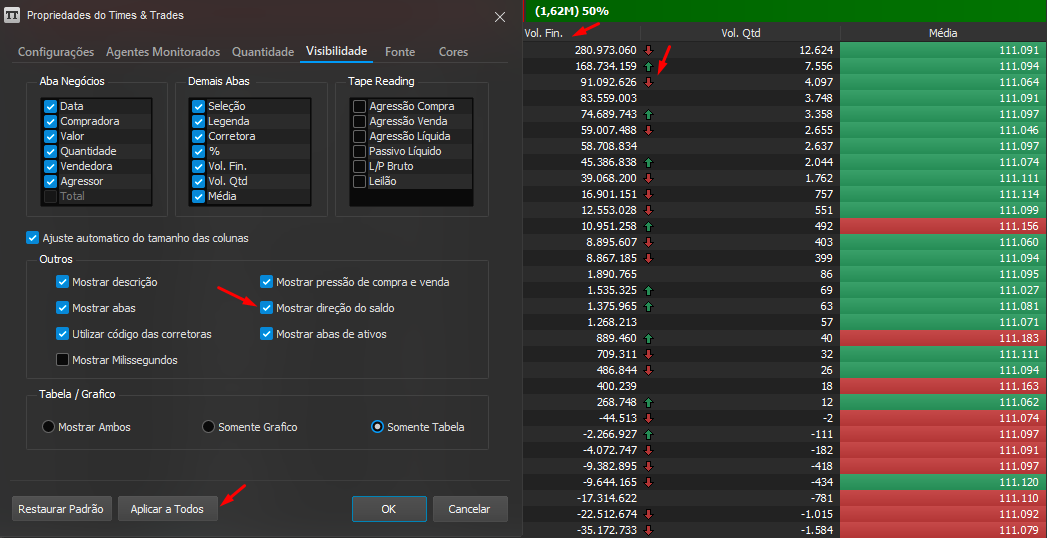Click the green up arrow beside 168.734.159
Image resolution: width=1047 pixels, height=538 pixels.
coord(648,66)
